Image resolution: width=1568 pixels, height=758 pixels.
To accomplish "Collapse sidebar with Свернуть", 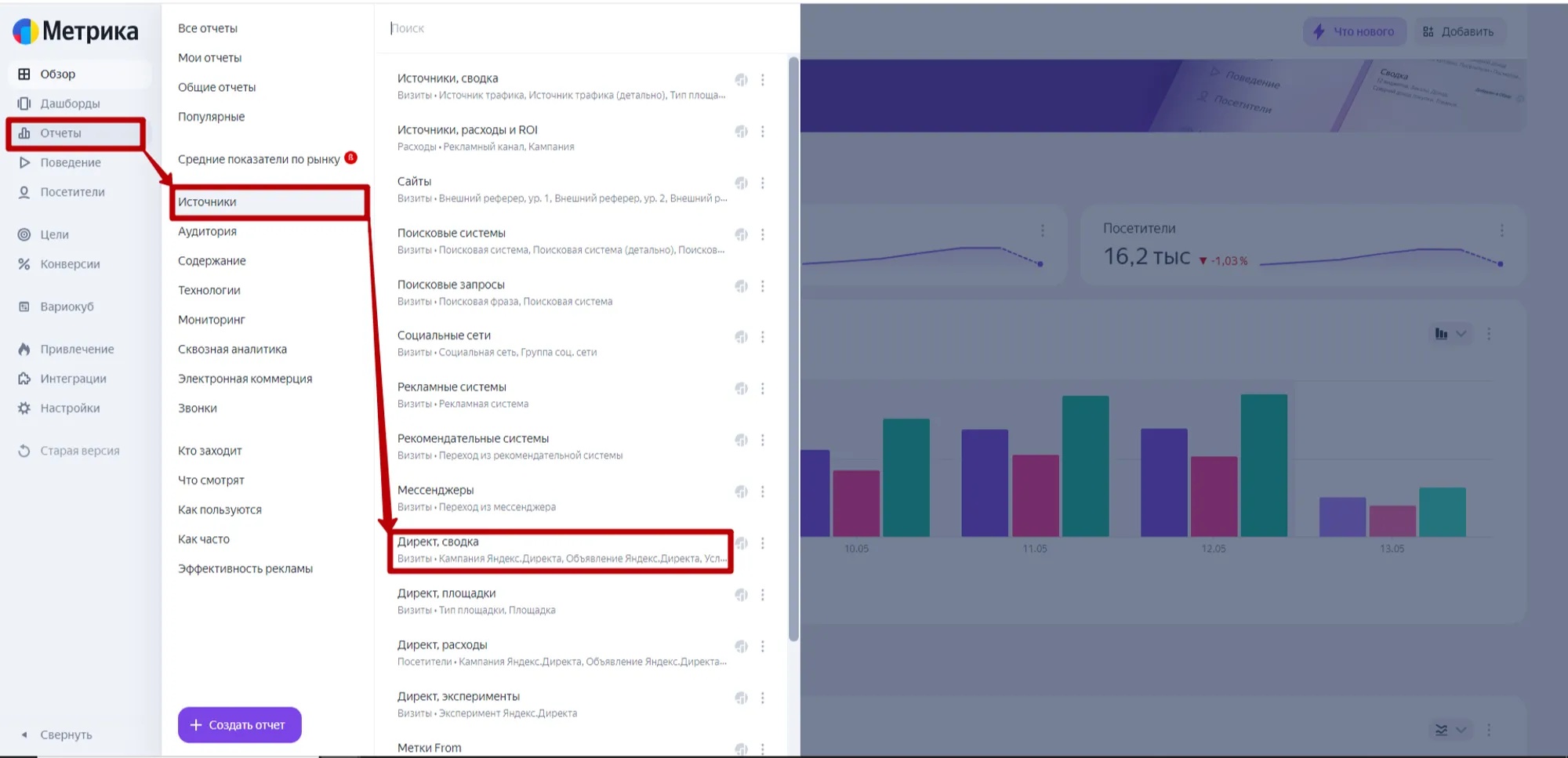I will (x=65, y=734).
